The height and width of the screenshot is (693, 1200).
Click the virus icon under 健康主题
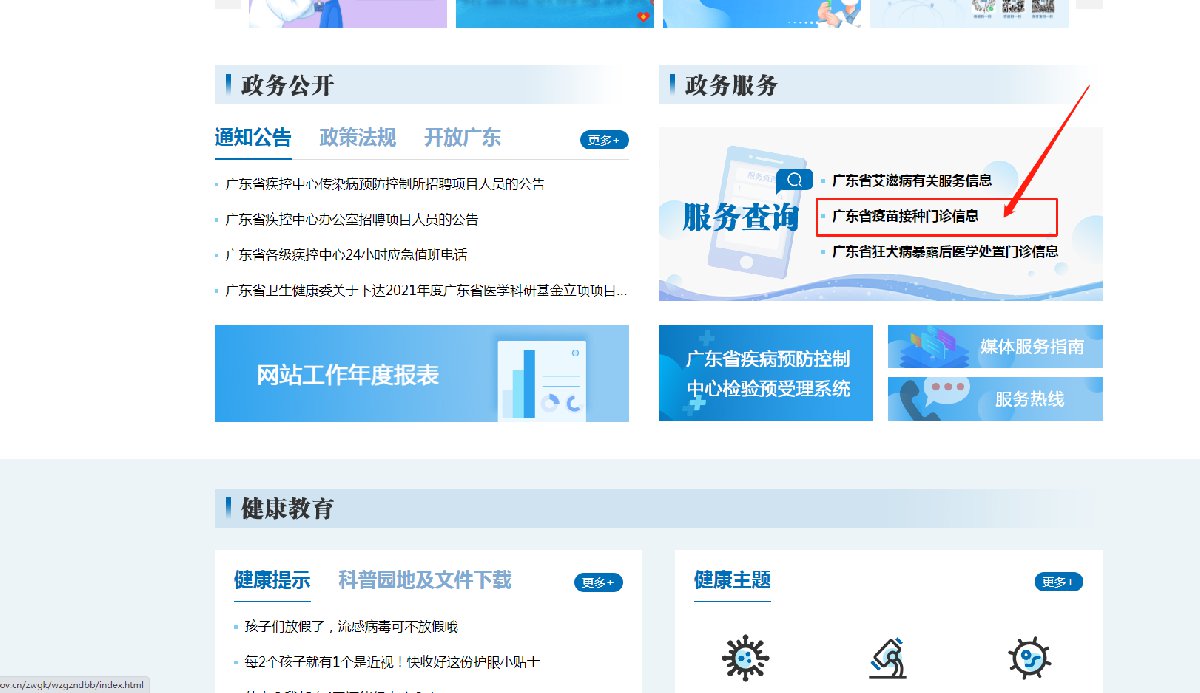pyautogui.click(x=745, y=658)
